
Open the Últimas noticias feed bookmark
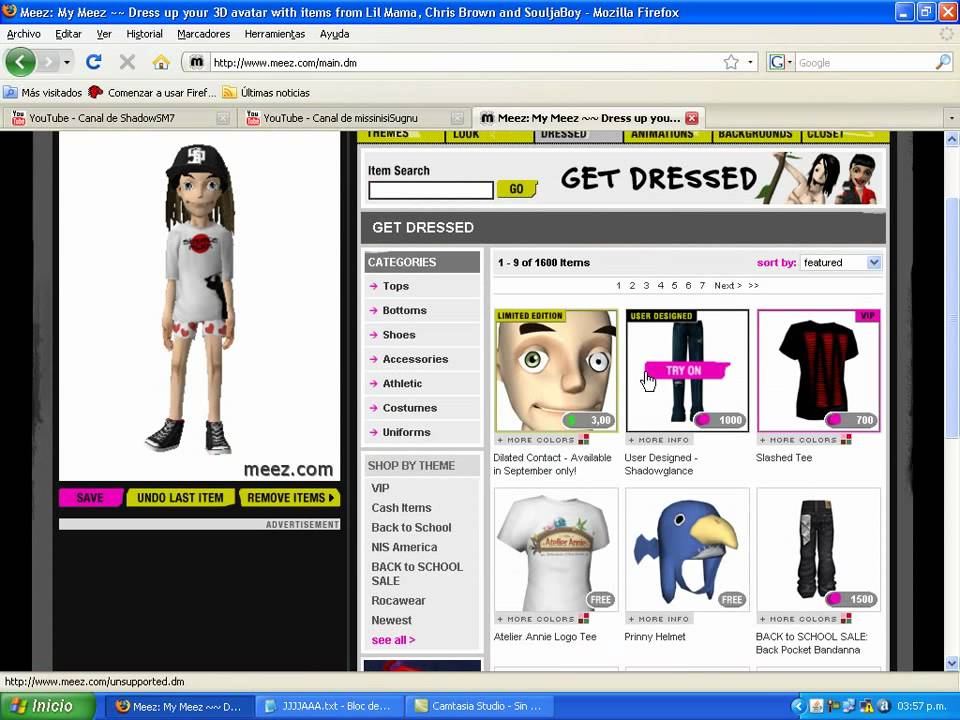(266, 92)
